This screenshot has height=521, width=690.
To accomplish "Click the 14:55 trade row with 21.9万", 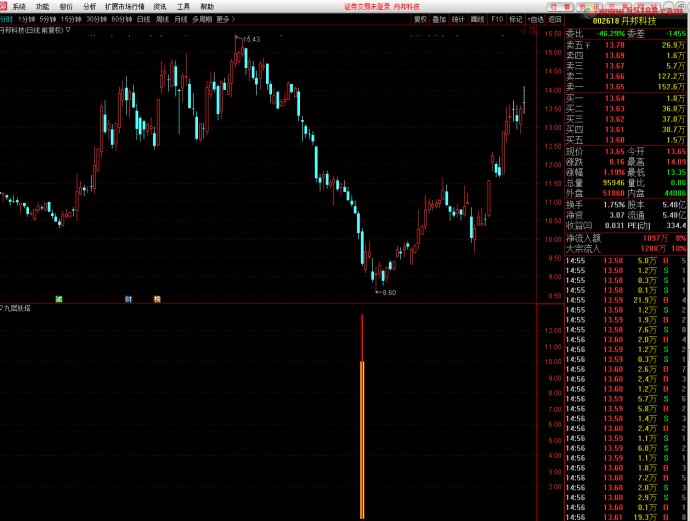I will pos(627,300).
